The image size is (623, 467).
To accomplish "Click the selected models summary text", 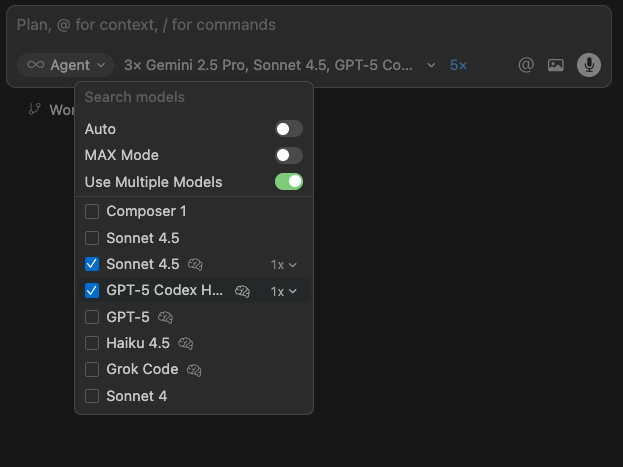I will [268, 65].
